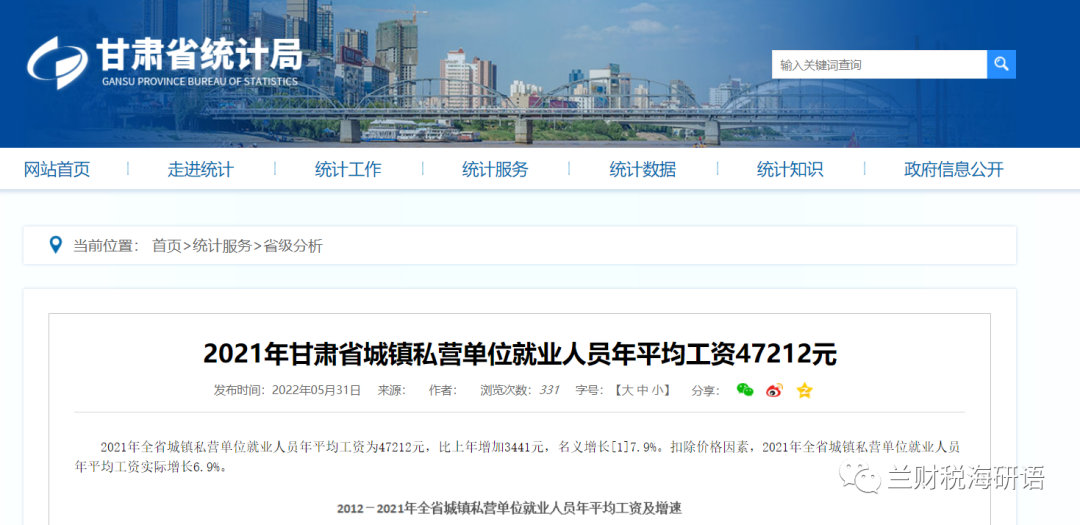Click the blue location pin icon
The width and height of the screenshot is (1080, 525).
(x=56, y=245)
